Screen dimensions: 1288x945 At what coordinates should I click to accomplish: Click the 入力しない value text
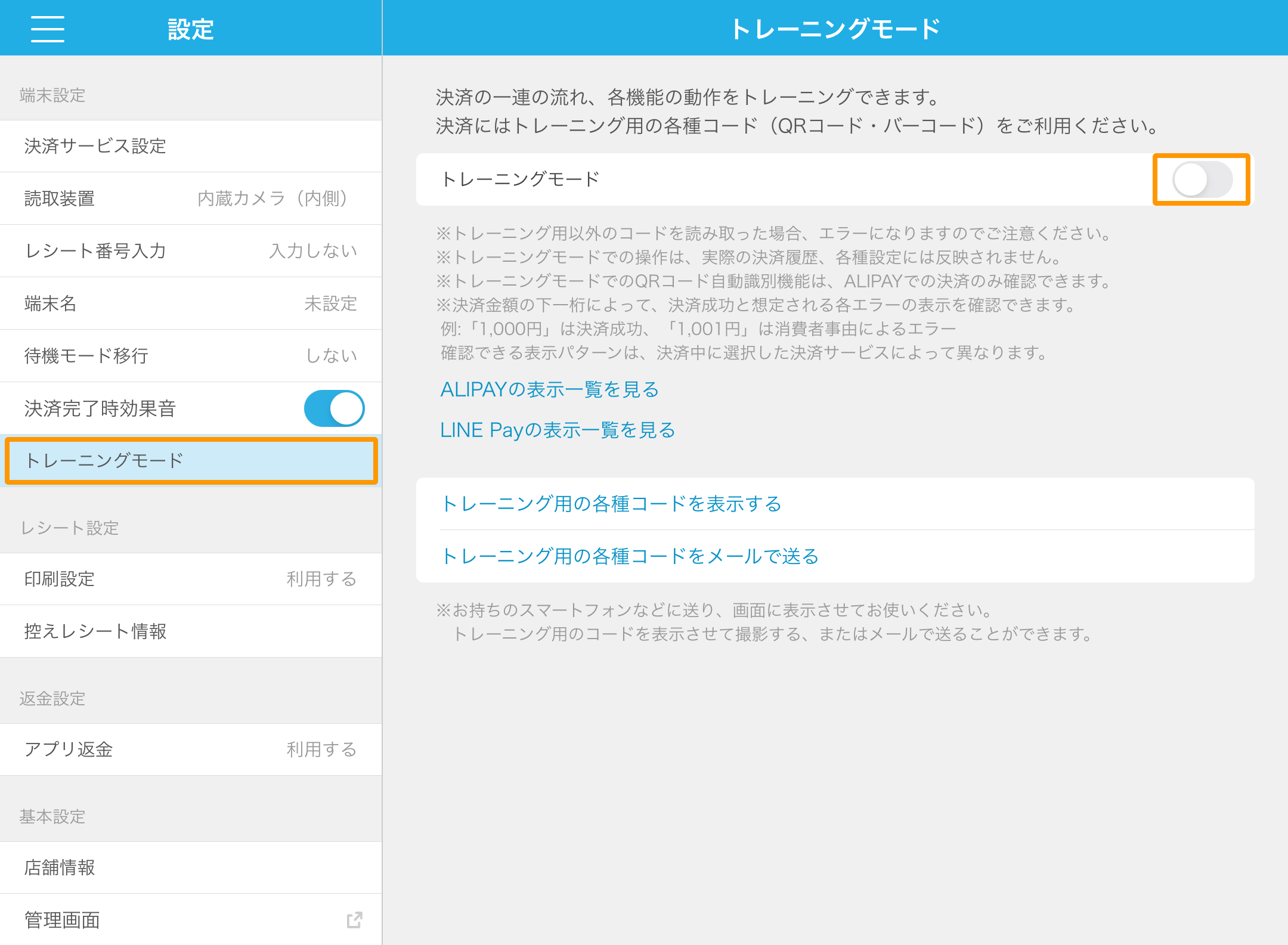(313, 251)
